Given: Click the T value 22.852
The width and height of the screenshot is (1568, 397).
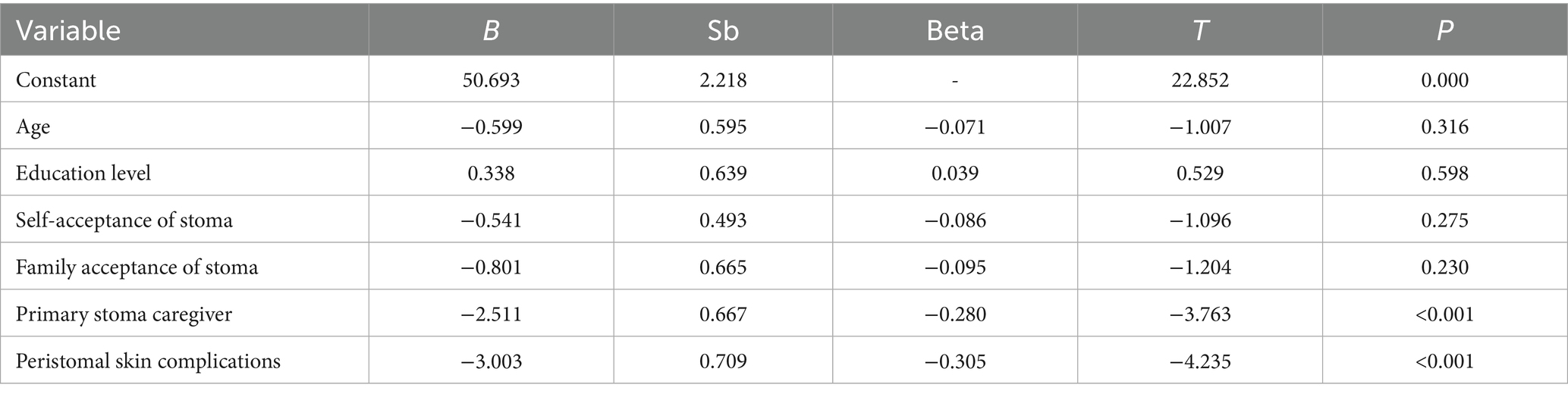Looking at the screenshot, I should pyautogui.click(x=1199, y=80).
